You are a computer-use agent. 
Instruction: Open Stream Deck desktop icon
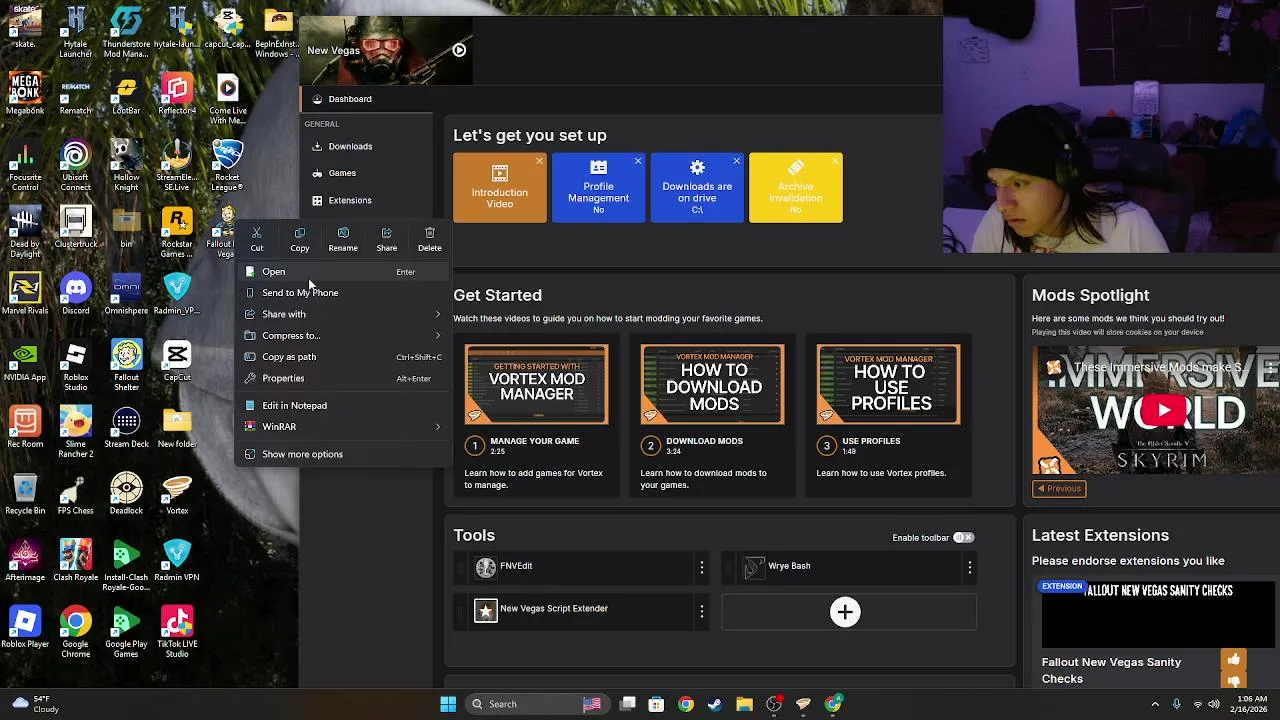(126, 428)
